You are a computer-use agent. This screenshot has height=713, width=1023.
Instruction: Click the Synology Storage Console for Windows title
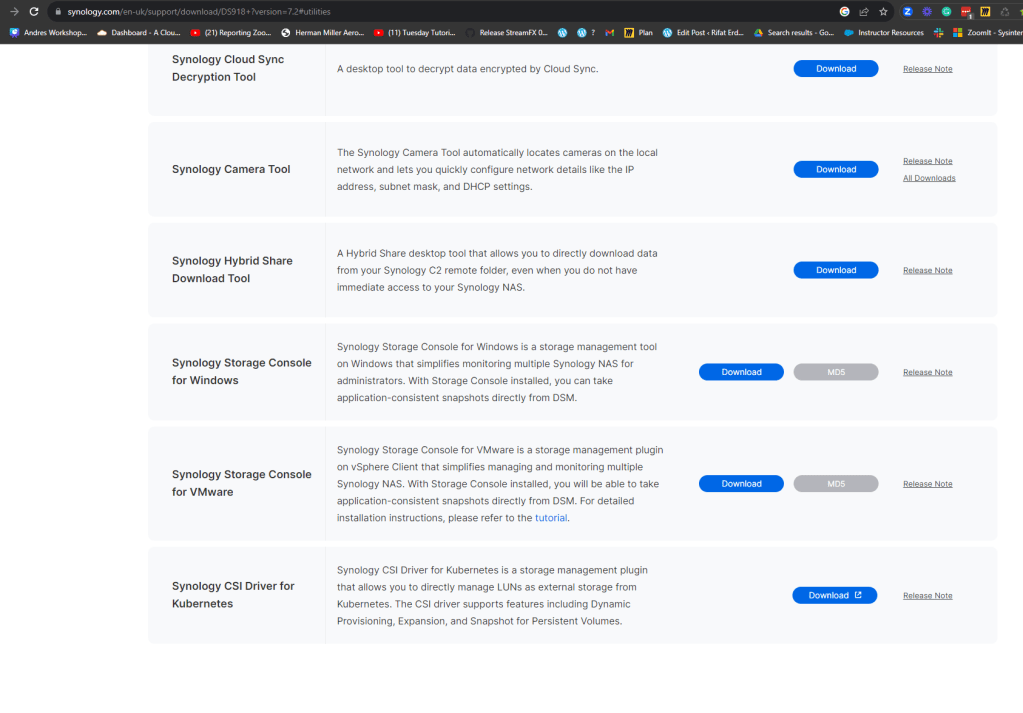click(241, 371)
